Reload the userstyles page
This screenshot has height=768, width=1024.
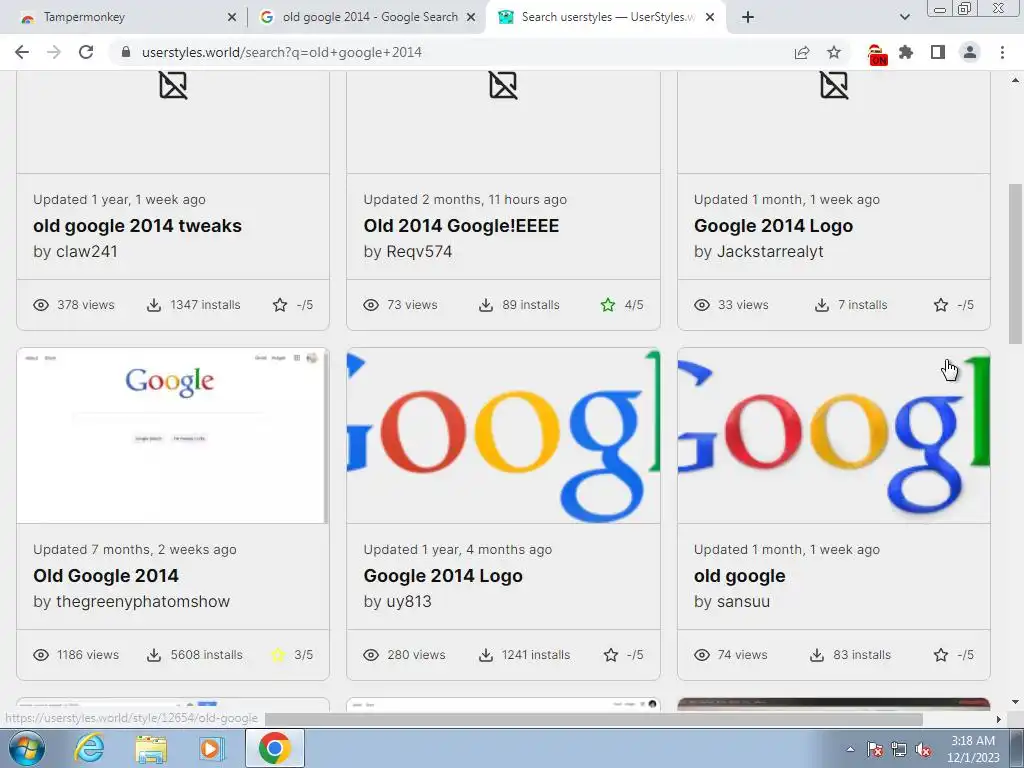(x=86, y=52)
